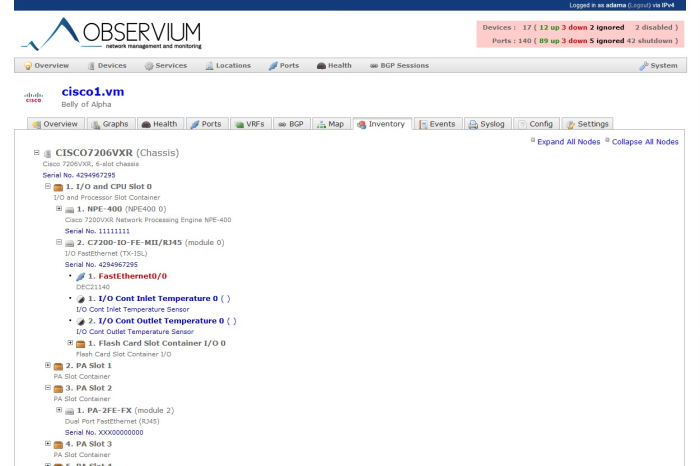Click the module icon next to C7200-IO-FE-MII/RJ45
700x466 pixels.
(x=70, y=243)
